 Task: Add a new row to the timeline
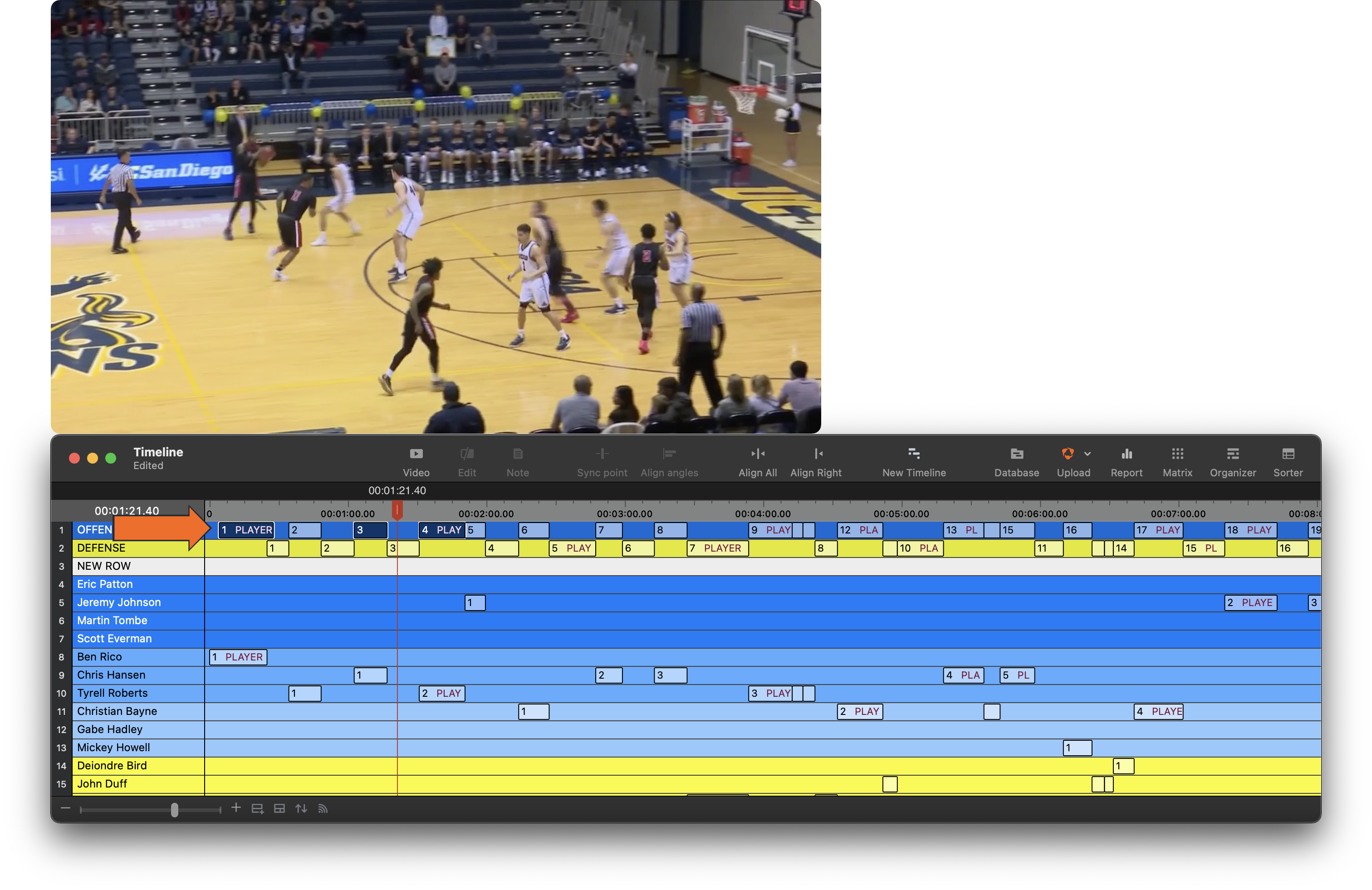point(258,808)
